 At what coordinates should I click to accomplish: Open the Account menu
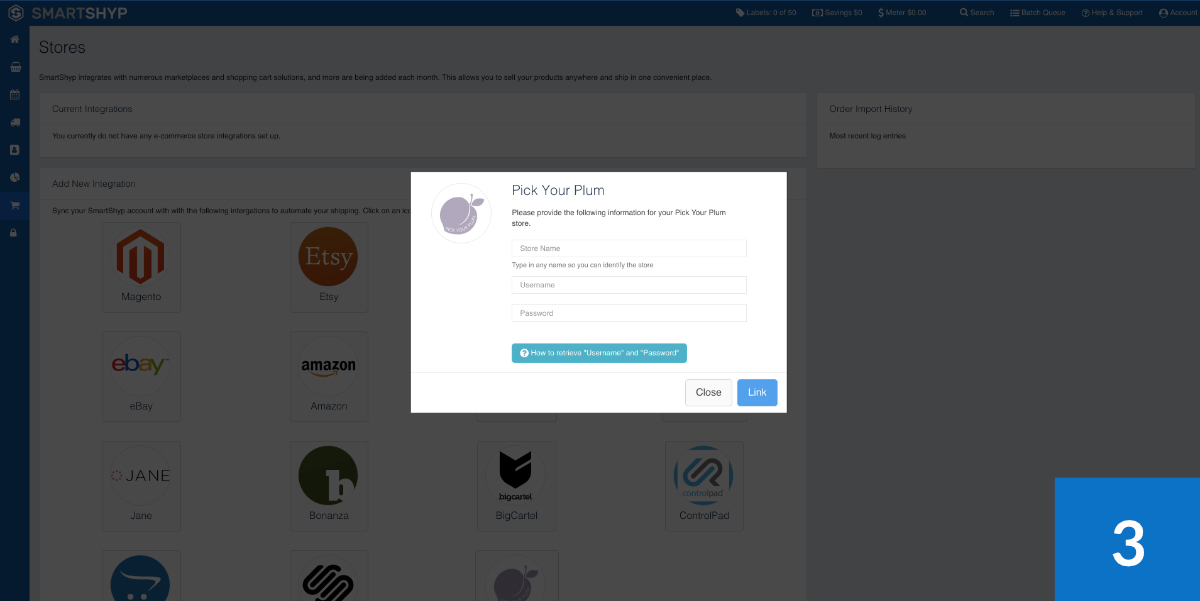[x=1176, y=13]
